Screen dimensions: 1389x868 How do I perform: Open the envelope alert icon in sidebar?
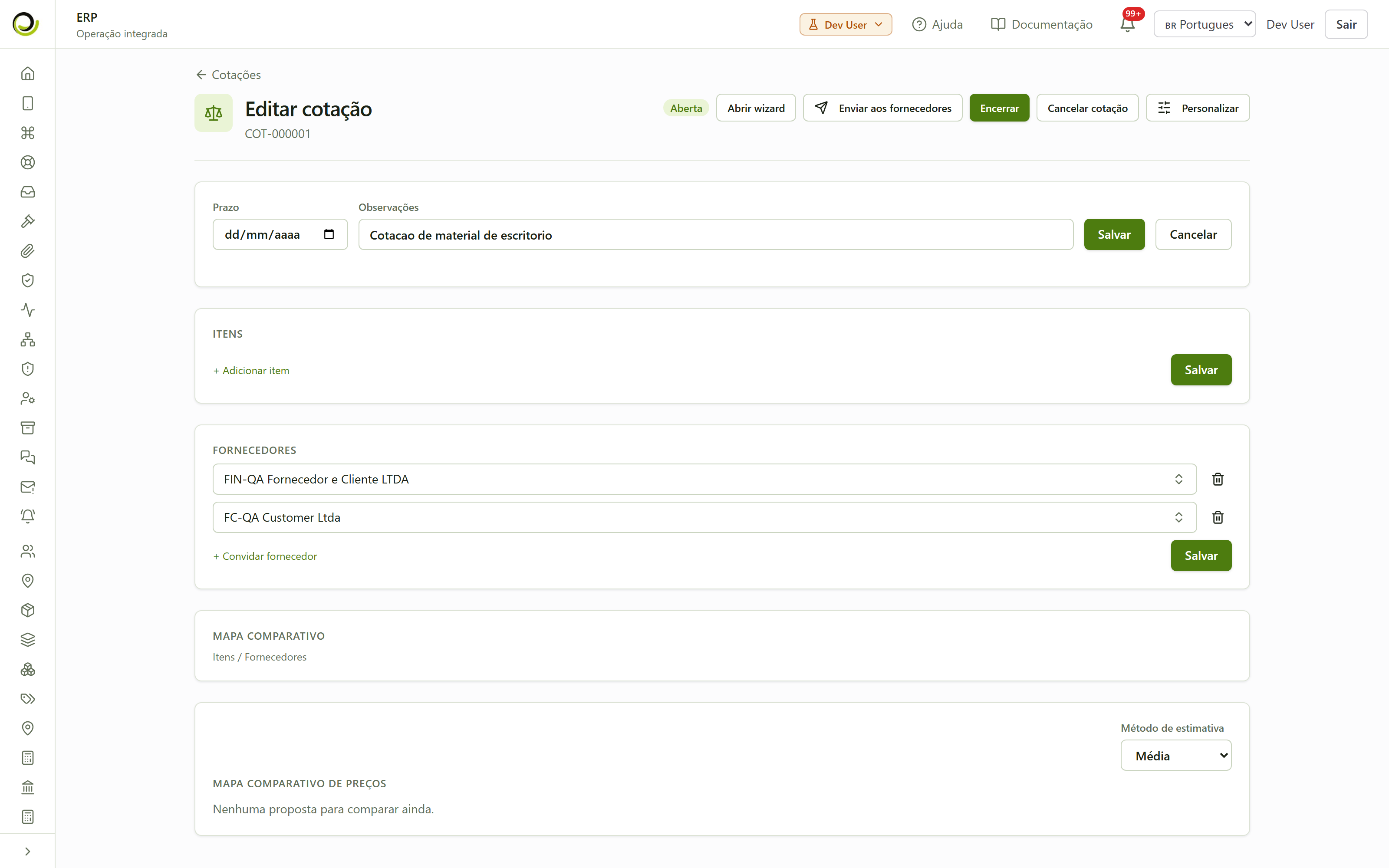tap(27, 487)
